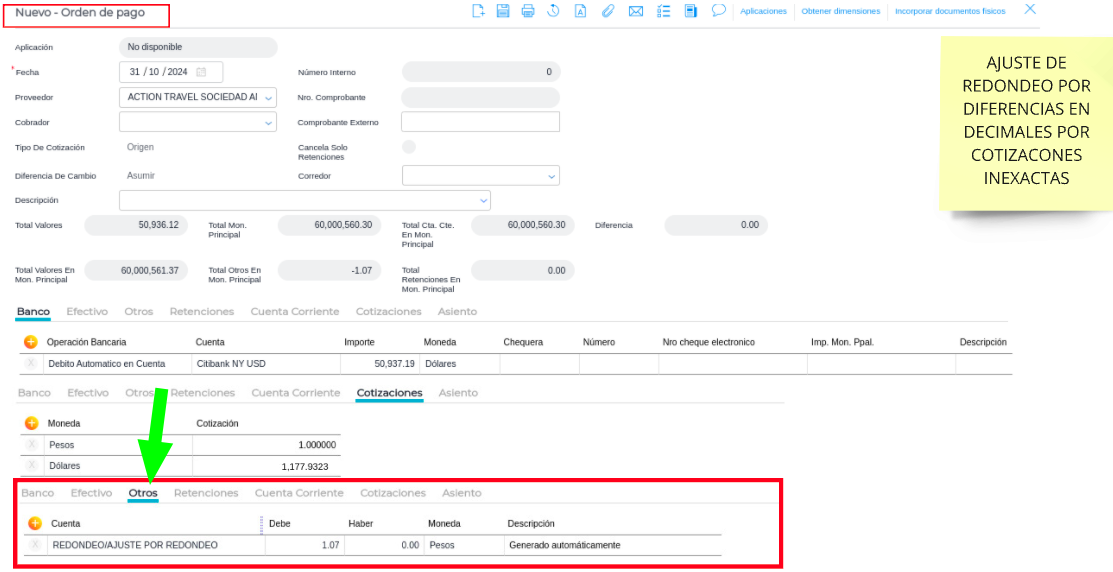Click the Comprobante Externo input field
The height and width of the screenshot is (572, 1113).
coord(480,122)
